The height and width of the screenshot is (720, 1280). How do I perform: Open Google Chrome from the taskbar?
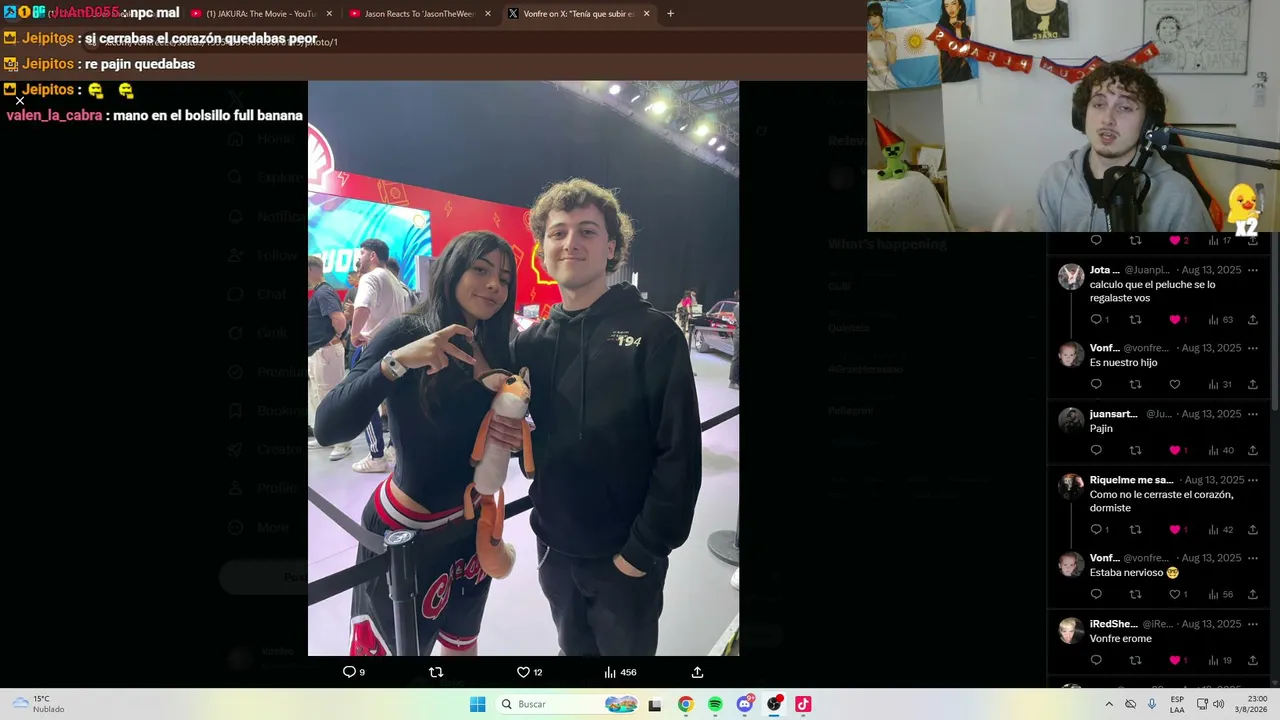coord(685,704)
